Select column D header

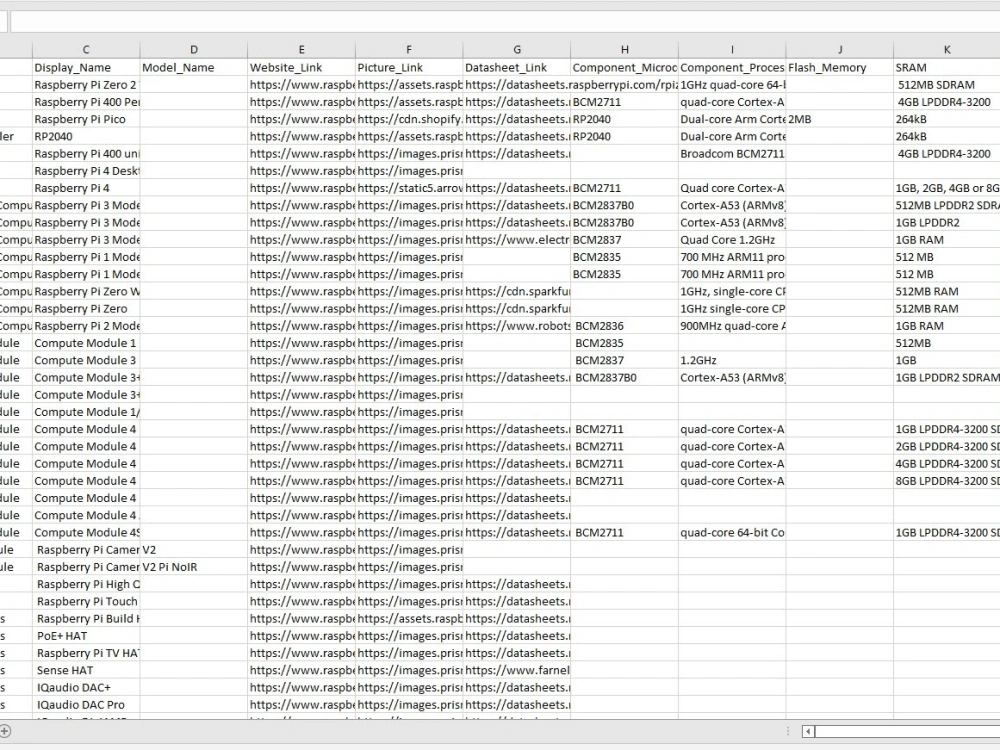coord(194,49)
